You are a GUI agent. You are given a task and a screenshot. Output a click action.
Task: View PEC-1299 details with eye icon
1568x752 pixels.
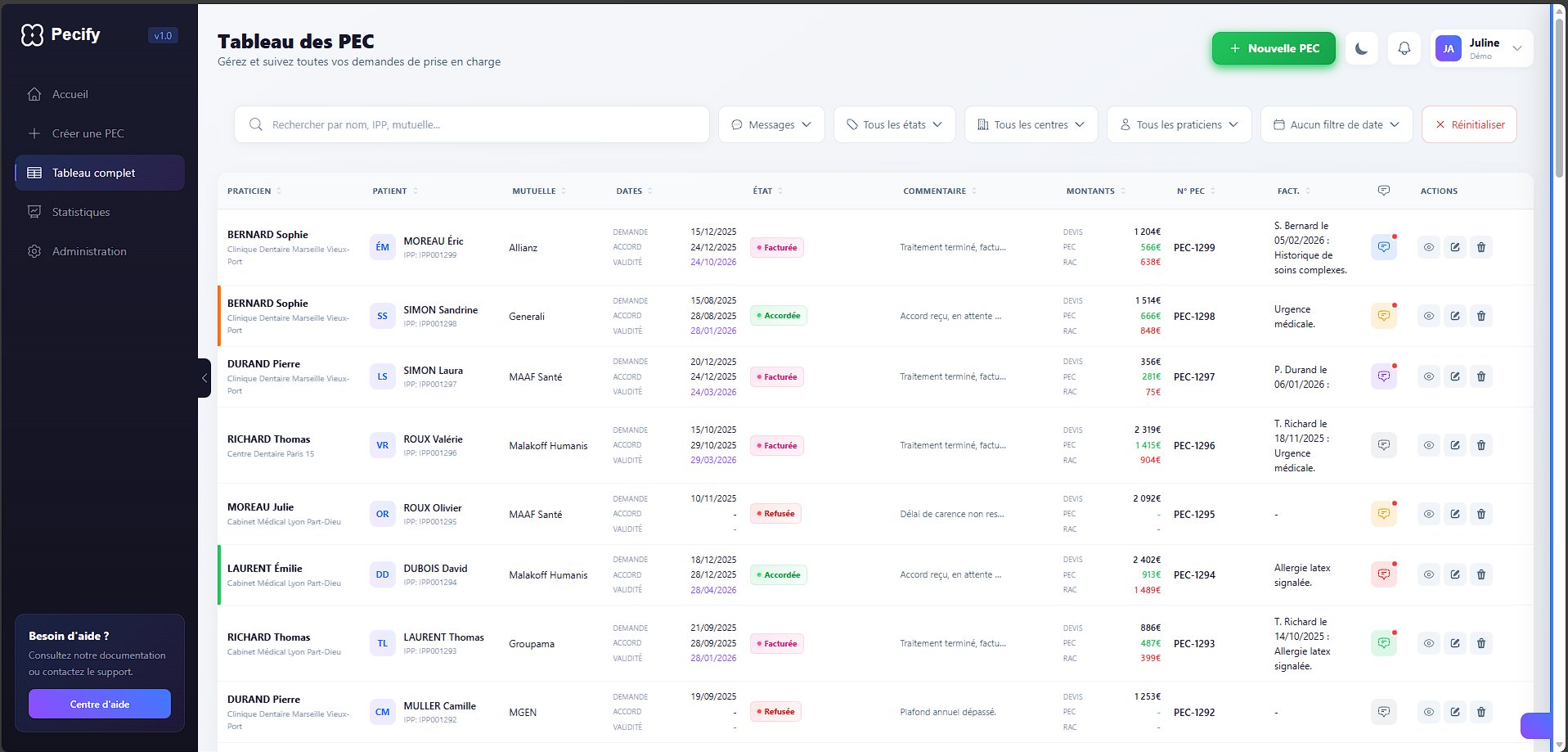coord(1428,247)
